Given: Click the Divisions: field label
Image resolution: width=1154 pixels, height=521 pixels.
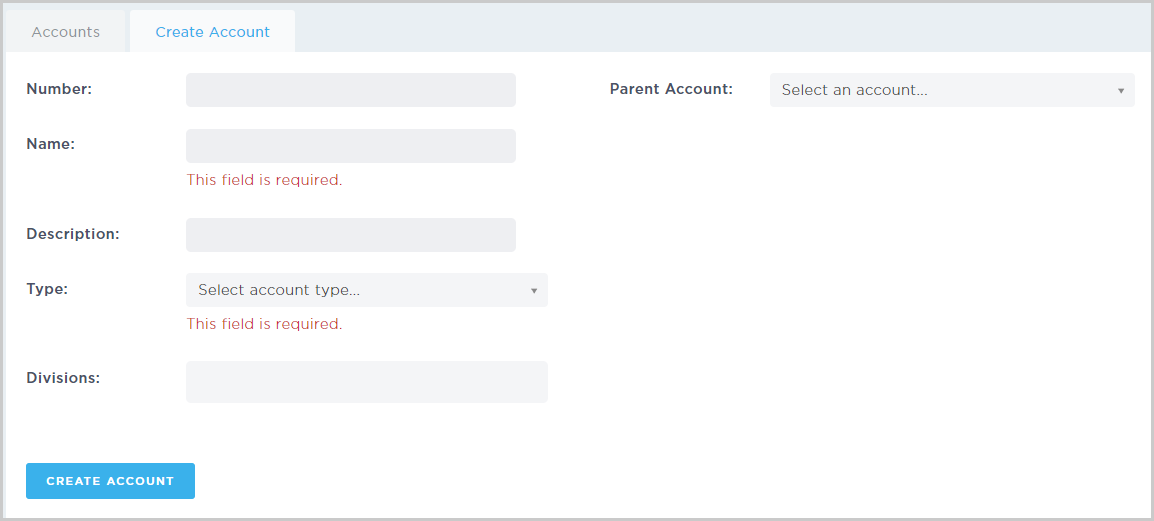Looking at the screenshot, I should point(63,378).
